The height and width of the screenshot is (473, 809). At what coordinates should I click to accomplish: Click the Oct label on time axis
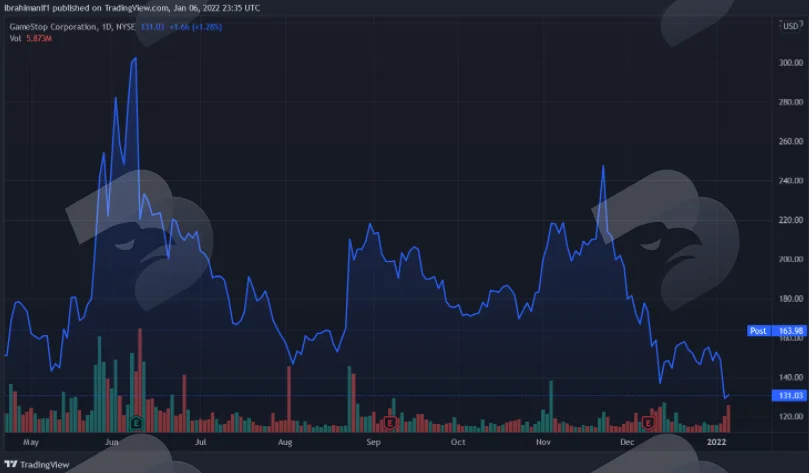click(458, 442)
